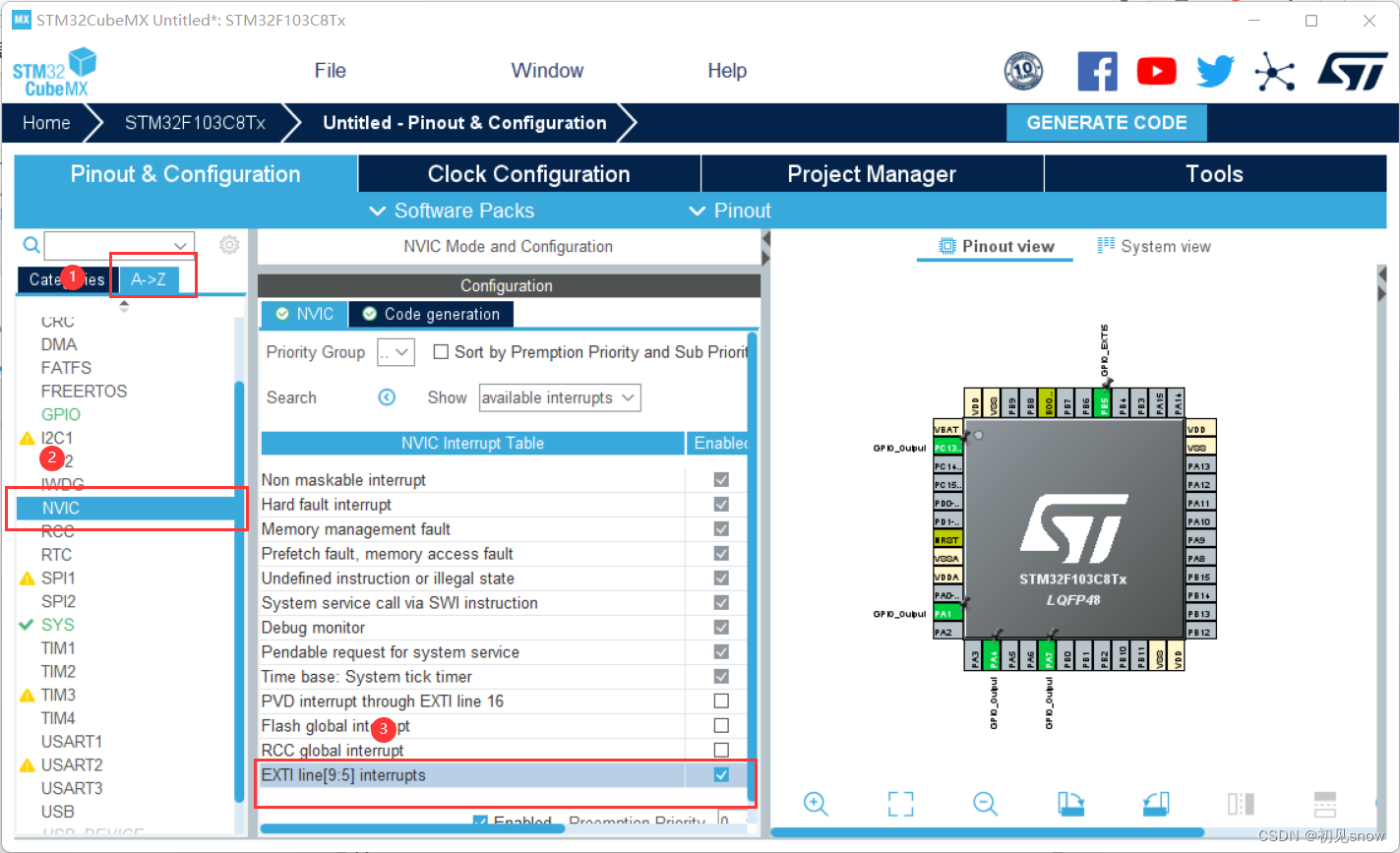Click the GENERATE CODE button
Image resolution: width=1400 pixels, height=853 pixels.
tap(1107, 123)
